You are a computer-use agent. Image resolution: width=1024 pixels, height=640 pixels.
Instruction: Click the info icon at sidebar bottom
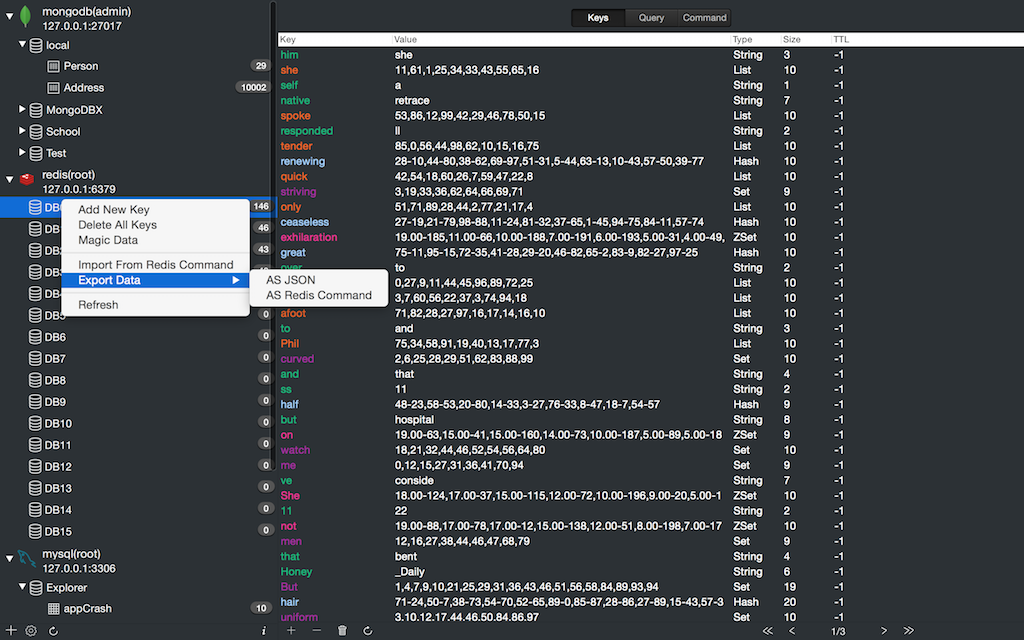click(263, 631)
